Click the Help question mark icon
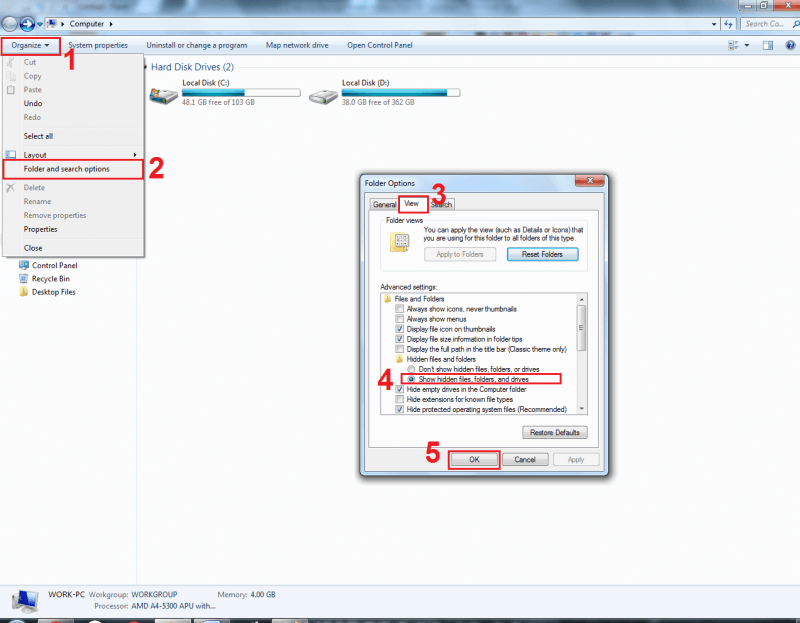Viewport: 800px width, 623px height. click(789, 45)
